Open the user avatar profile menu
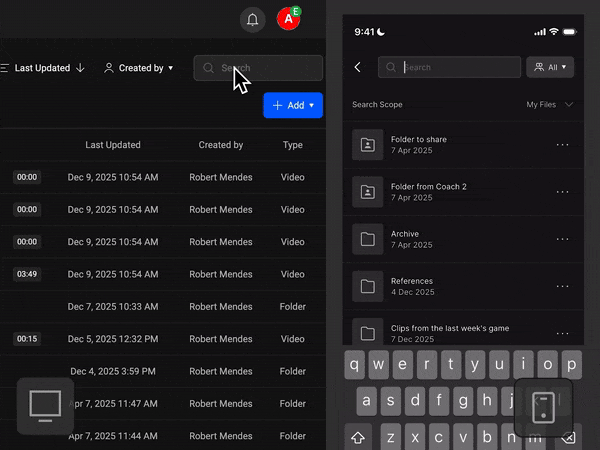Screen dimensions: 600x450 coord(289,19)
